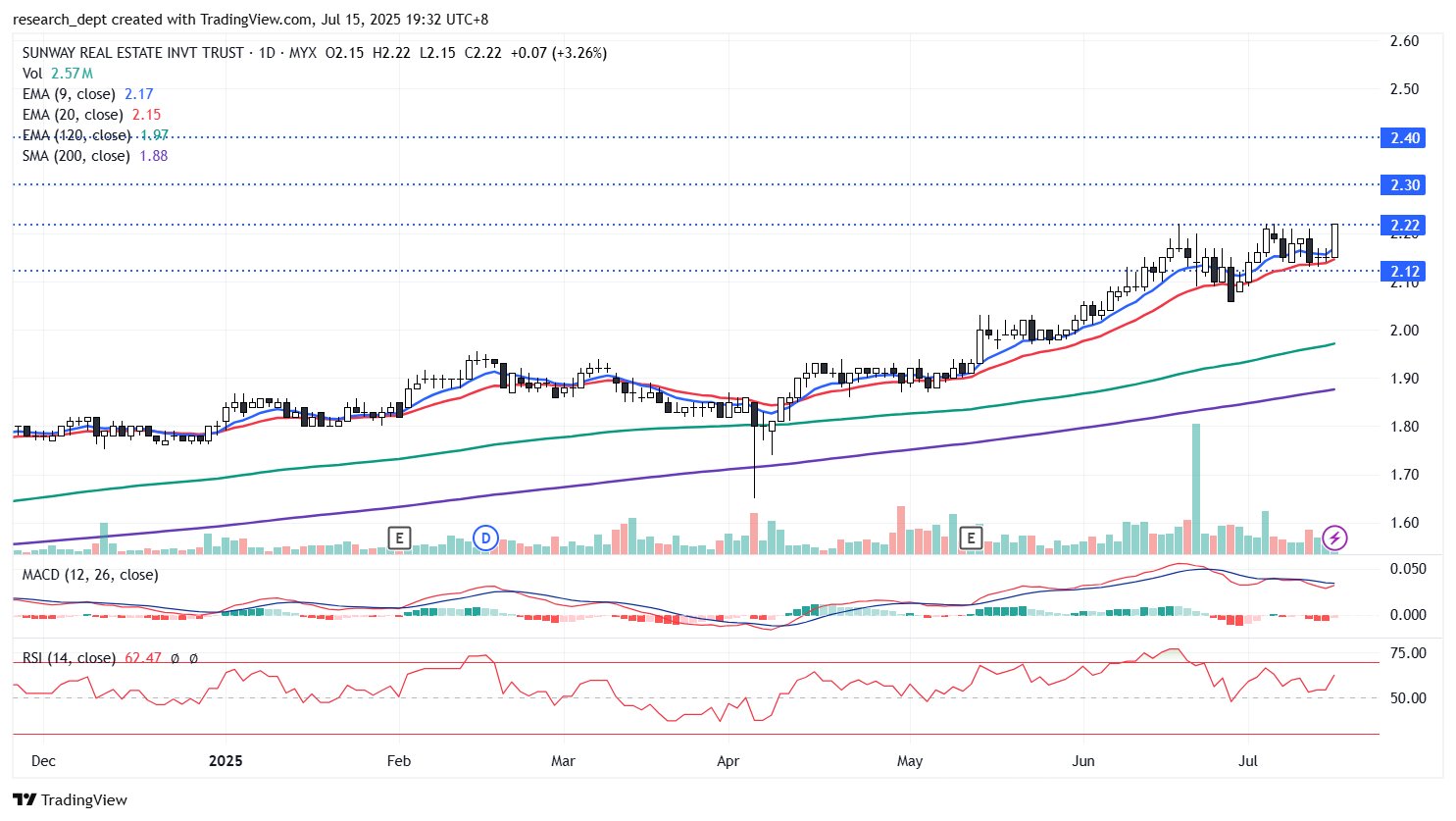Click the C2.22 close value
The image size is (1456, 821).
(483, 53)
